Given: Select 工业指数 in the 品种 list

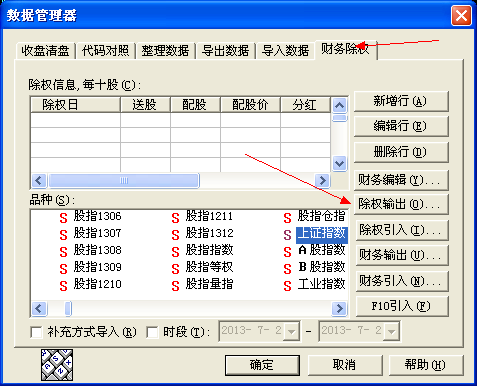Looking at the screenshot, I should [322, 284].
